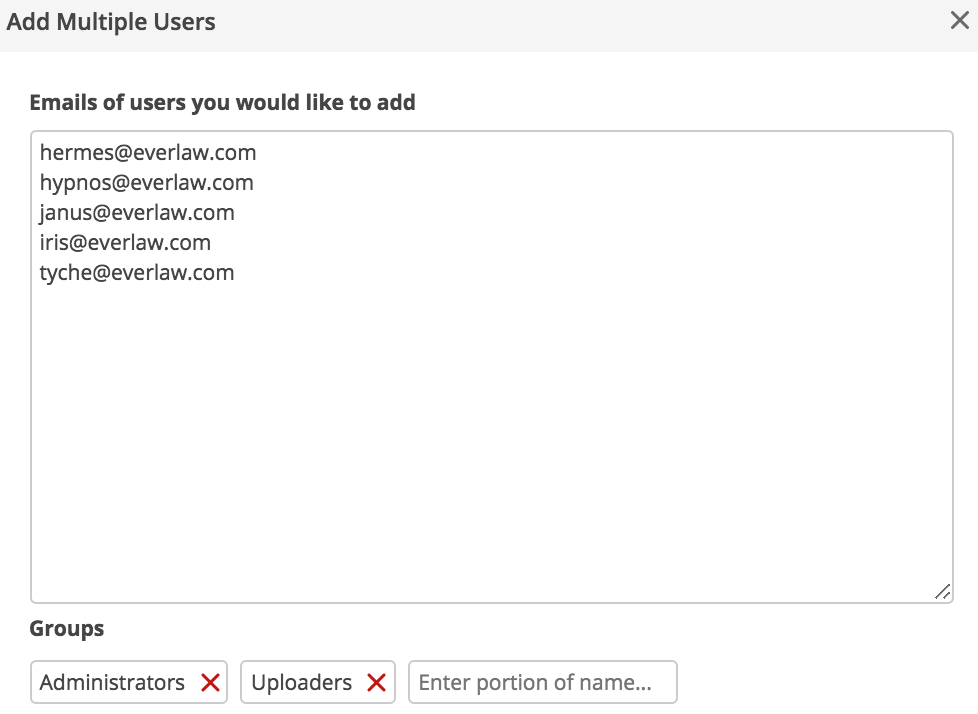Click inside the emails text area
The image size is (978, 714).
(x=491, y=367)
